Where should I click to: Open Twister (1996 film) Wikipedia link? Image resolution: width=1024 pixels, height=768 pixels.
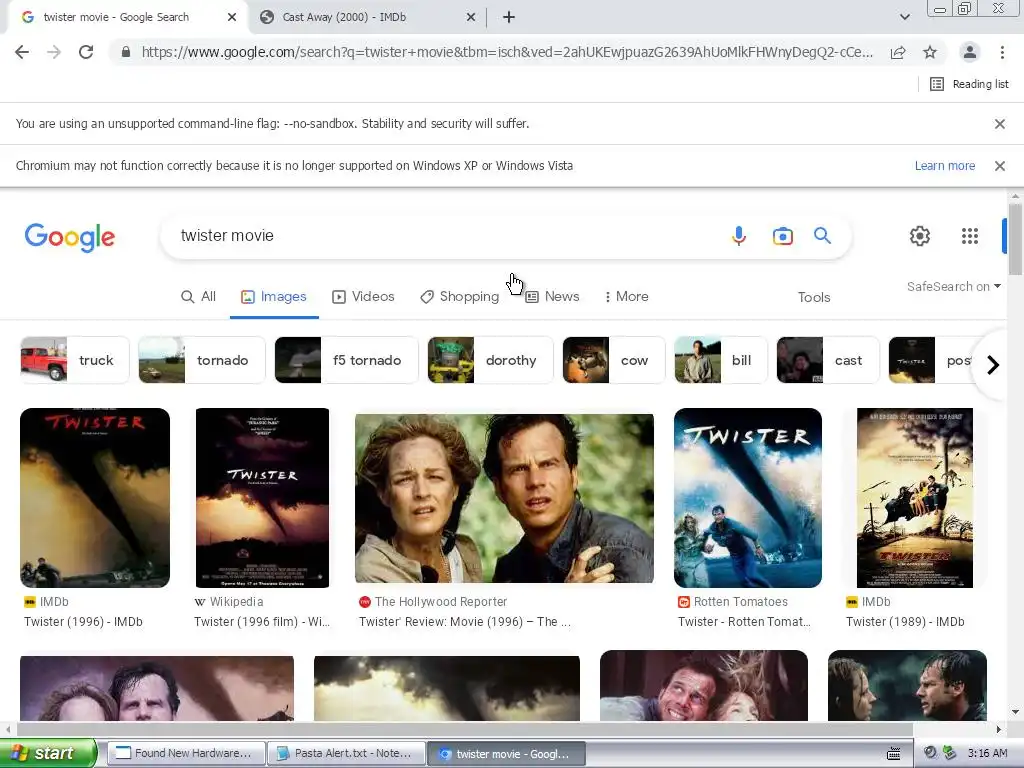pos(262,622)
